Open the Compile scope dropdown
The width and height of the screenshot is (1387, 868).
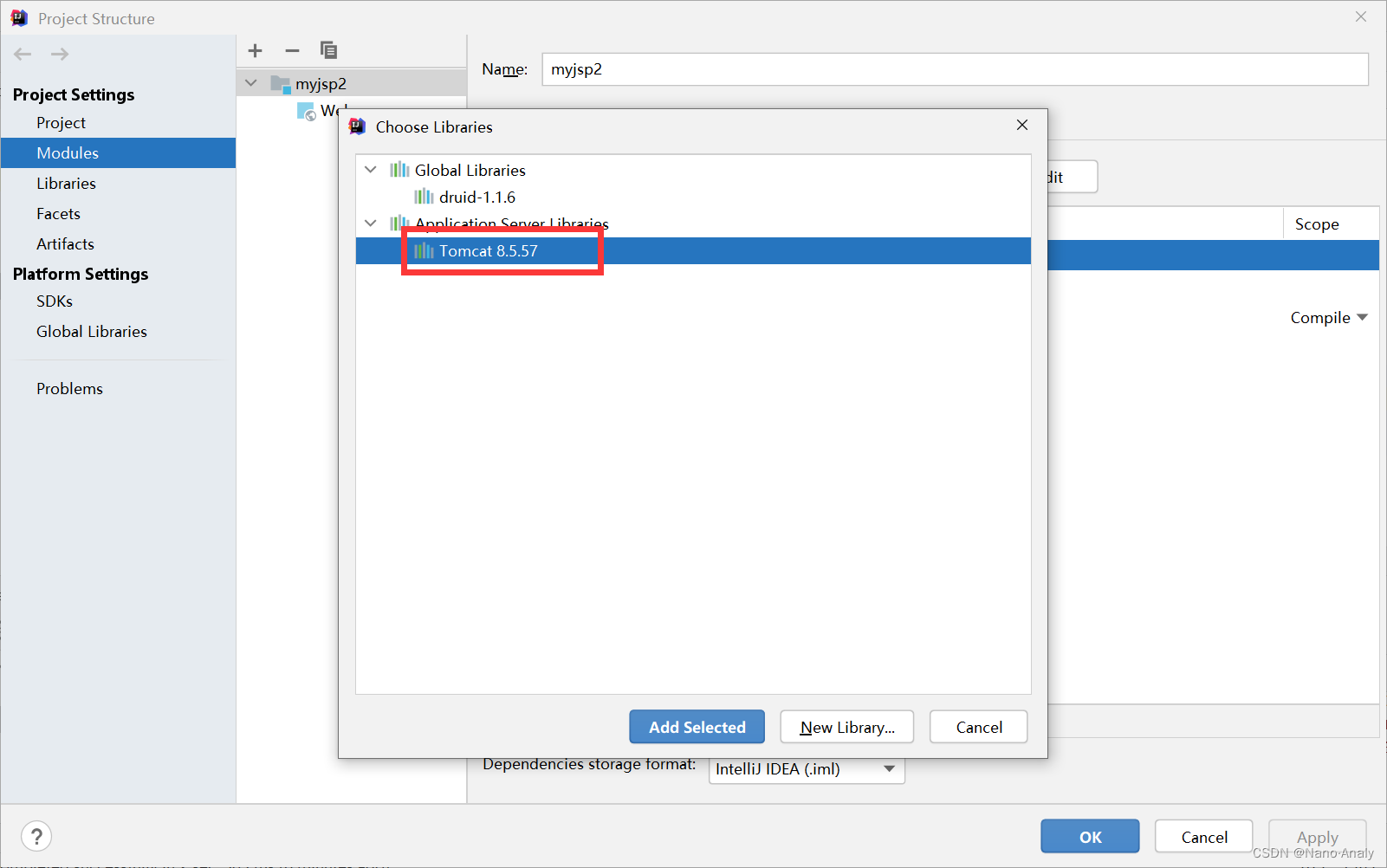[1329, 317]
